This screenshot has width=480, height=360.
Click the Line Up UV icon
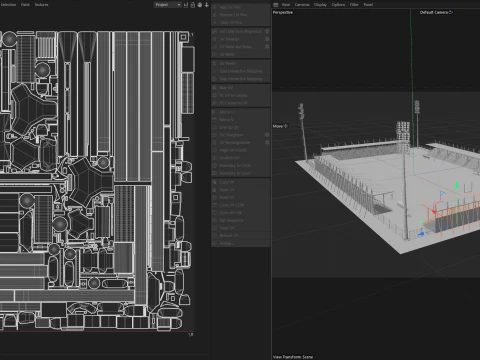[215, 127]
